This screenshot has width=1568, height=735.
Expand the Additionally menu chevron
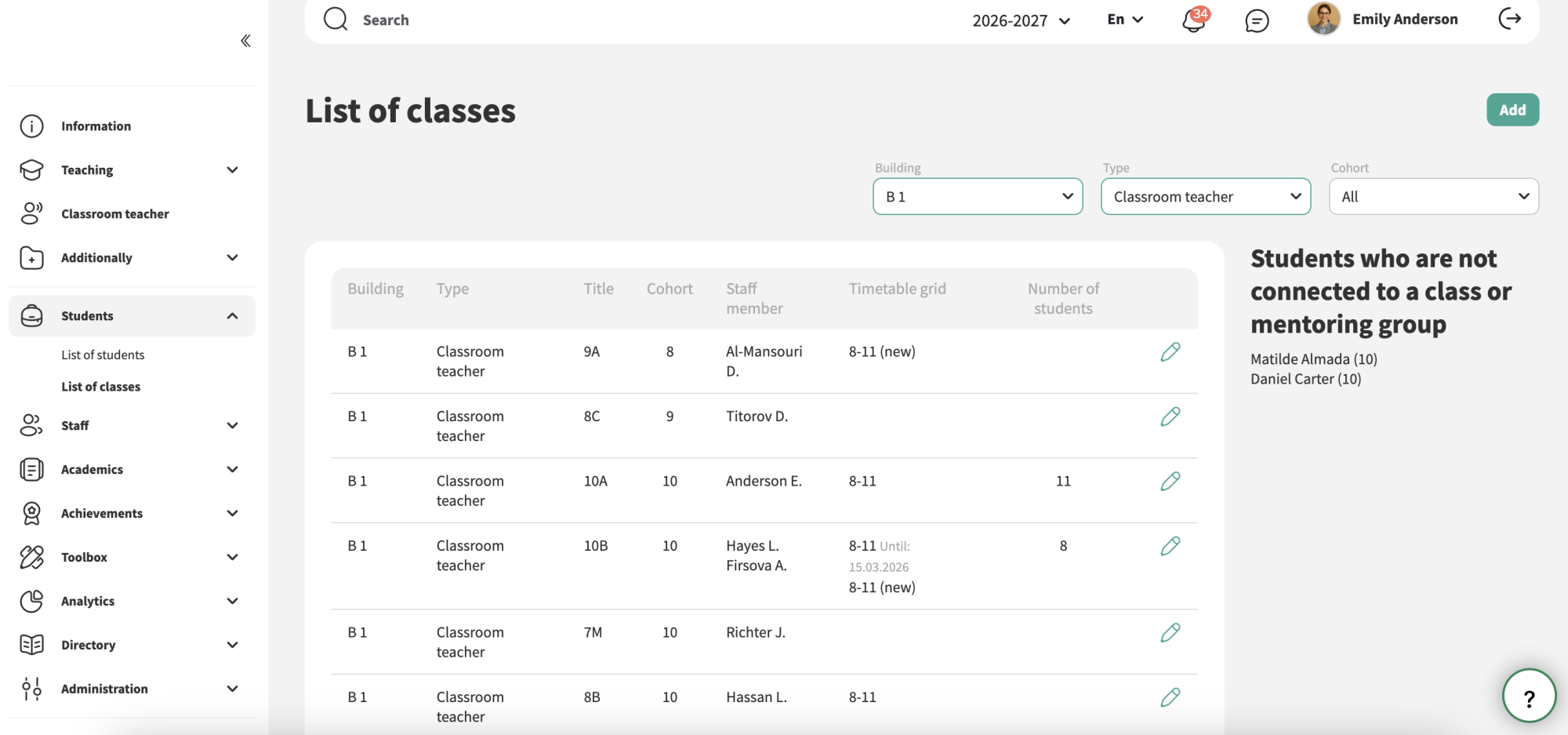[232, 258]
